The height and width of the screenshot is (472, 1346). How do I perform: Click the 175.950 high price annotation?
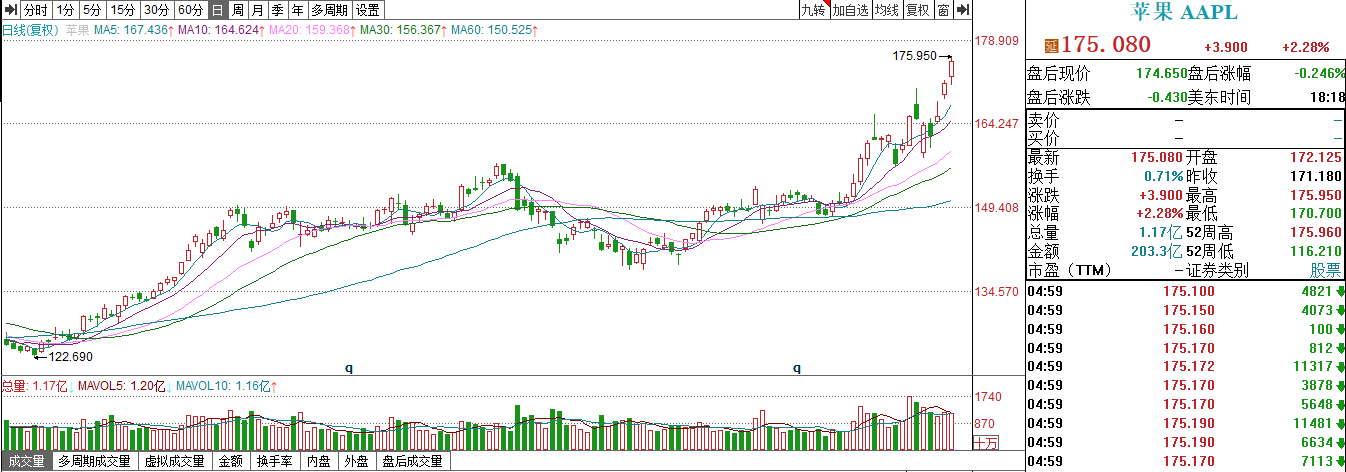(x=914, y=56)
